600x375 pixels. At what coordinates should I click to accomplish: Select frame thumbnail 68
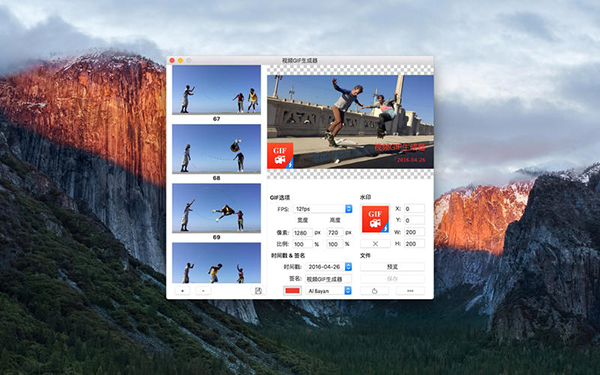point(216,149)
